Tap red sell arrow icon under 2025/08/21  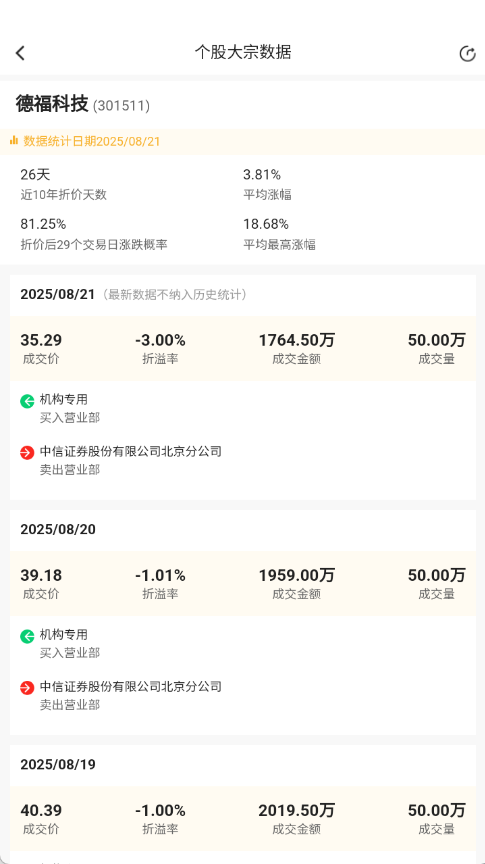coord(27,453)
